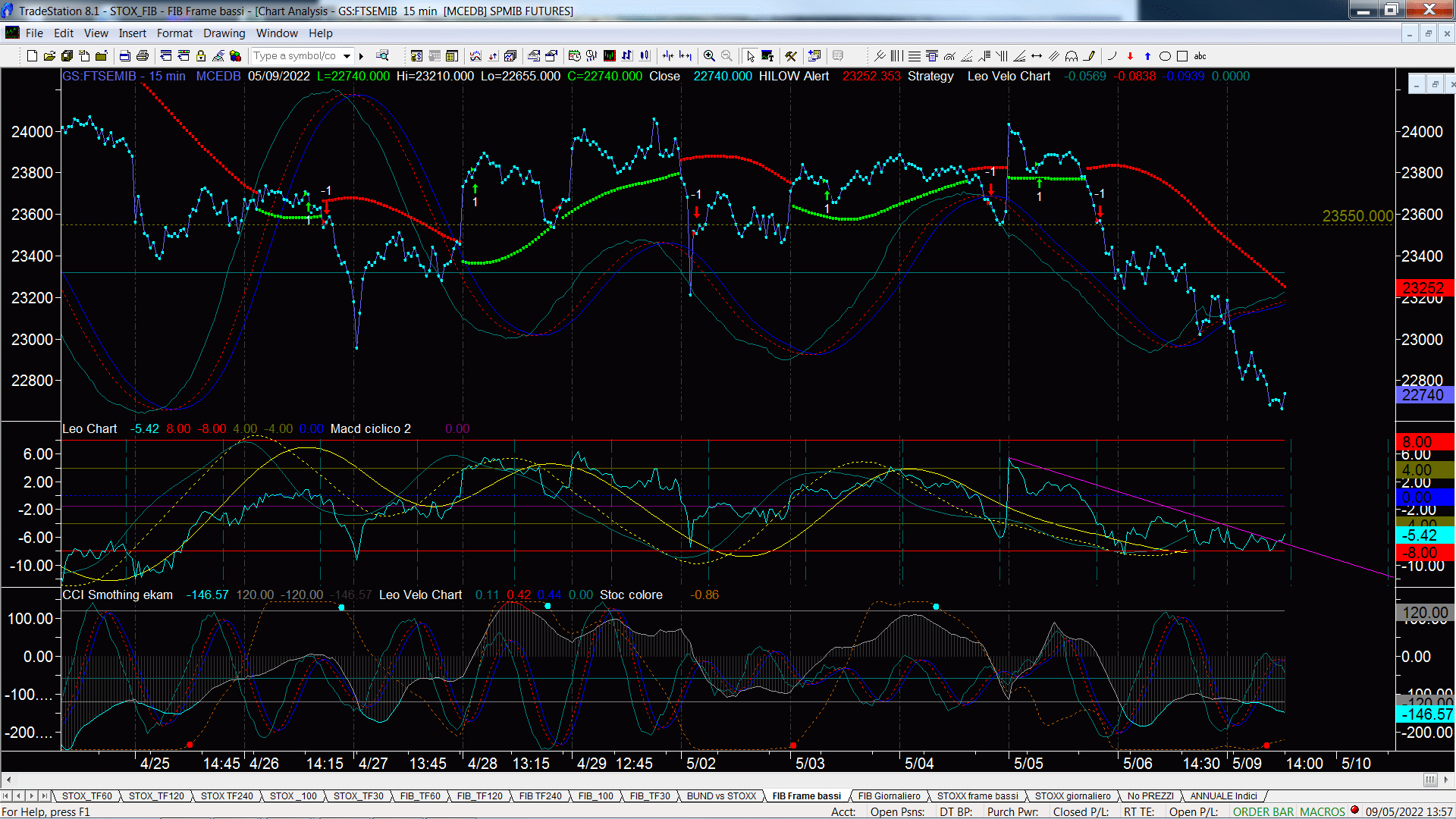
Task: Click the Zoom Out magnifier icon
Action: [x=726, y=56]
